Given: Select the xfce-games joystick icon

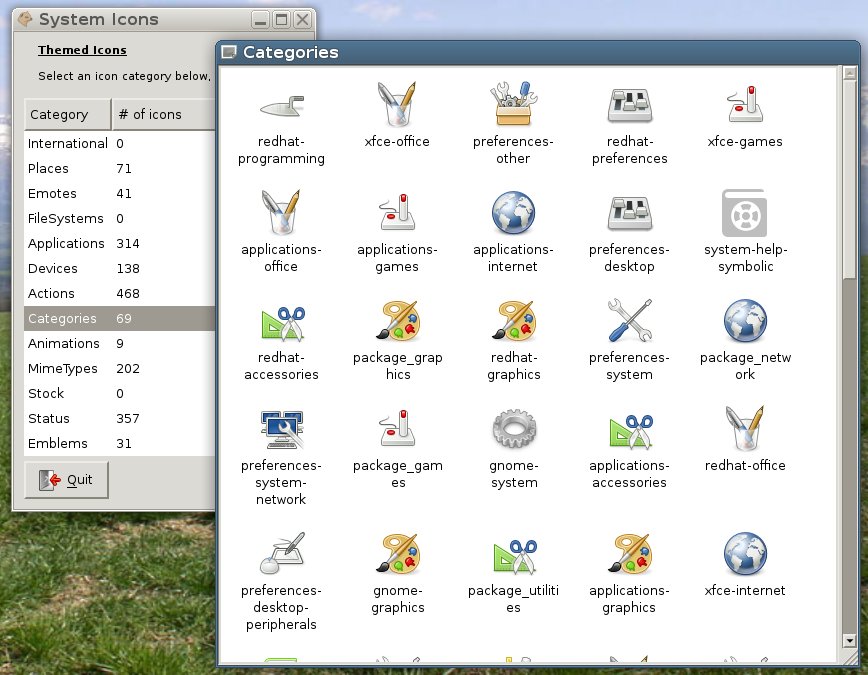Looking at the screenshot, I should (x=744, y=104).
